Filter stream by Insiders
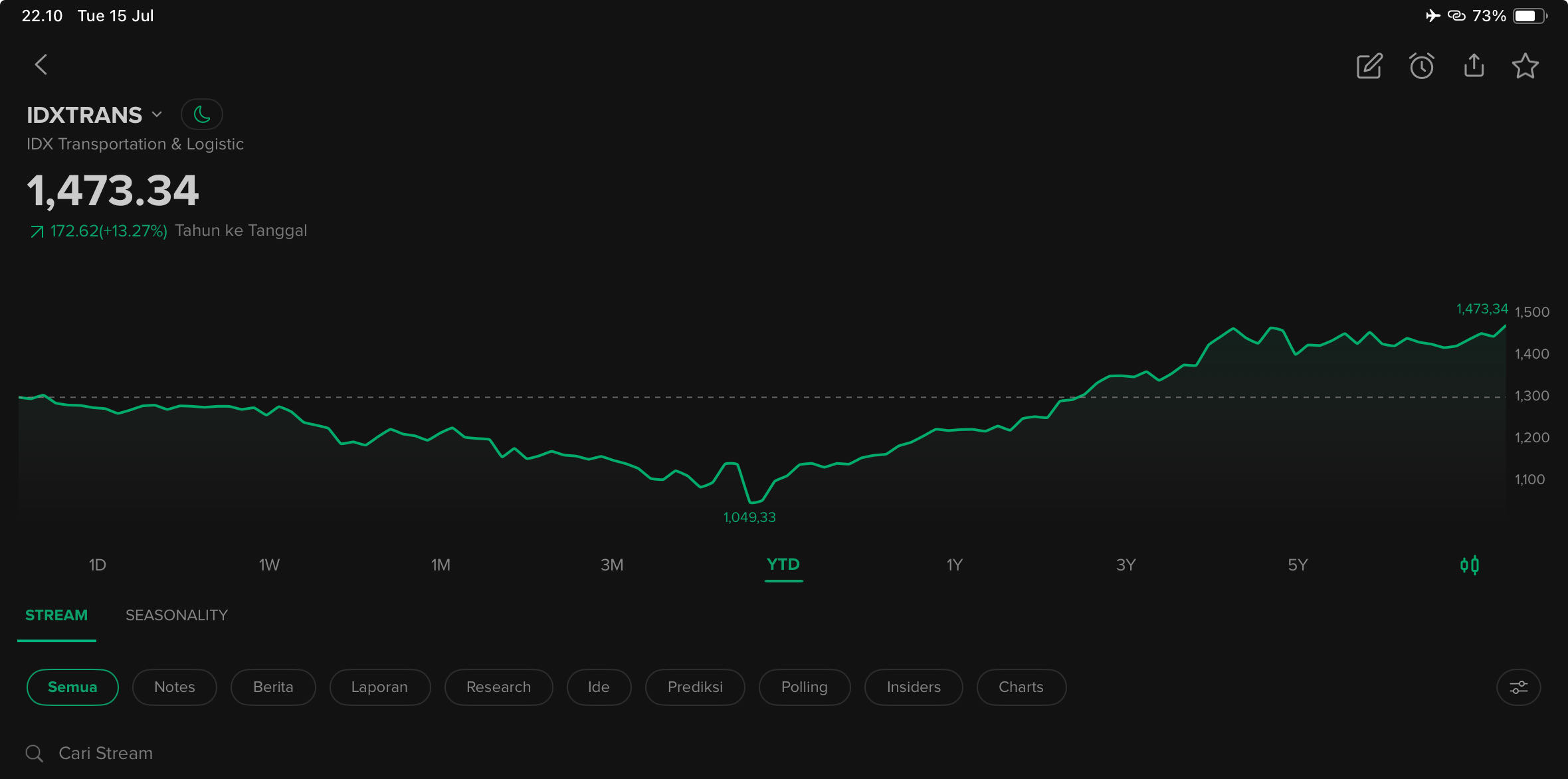This screenshot has height=779, width=1568. click(x=914, y=687)
